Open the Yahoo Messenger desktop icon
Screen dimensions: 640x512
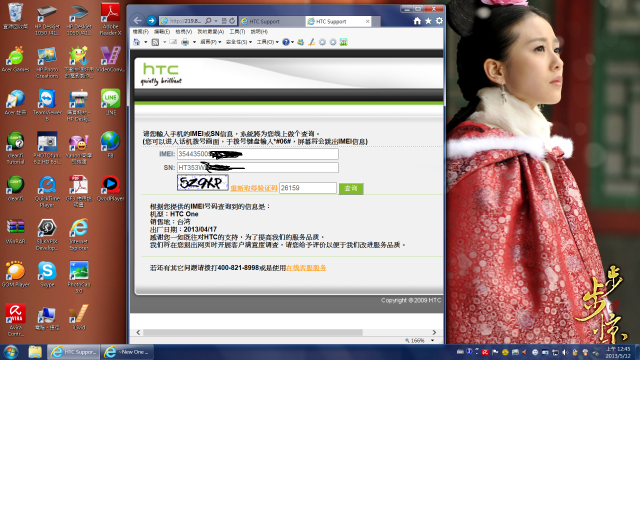click(x=79, y=149)
